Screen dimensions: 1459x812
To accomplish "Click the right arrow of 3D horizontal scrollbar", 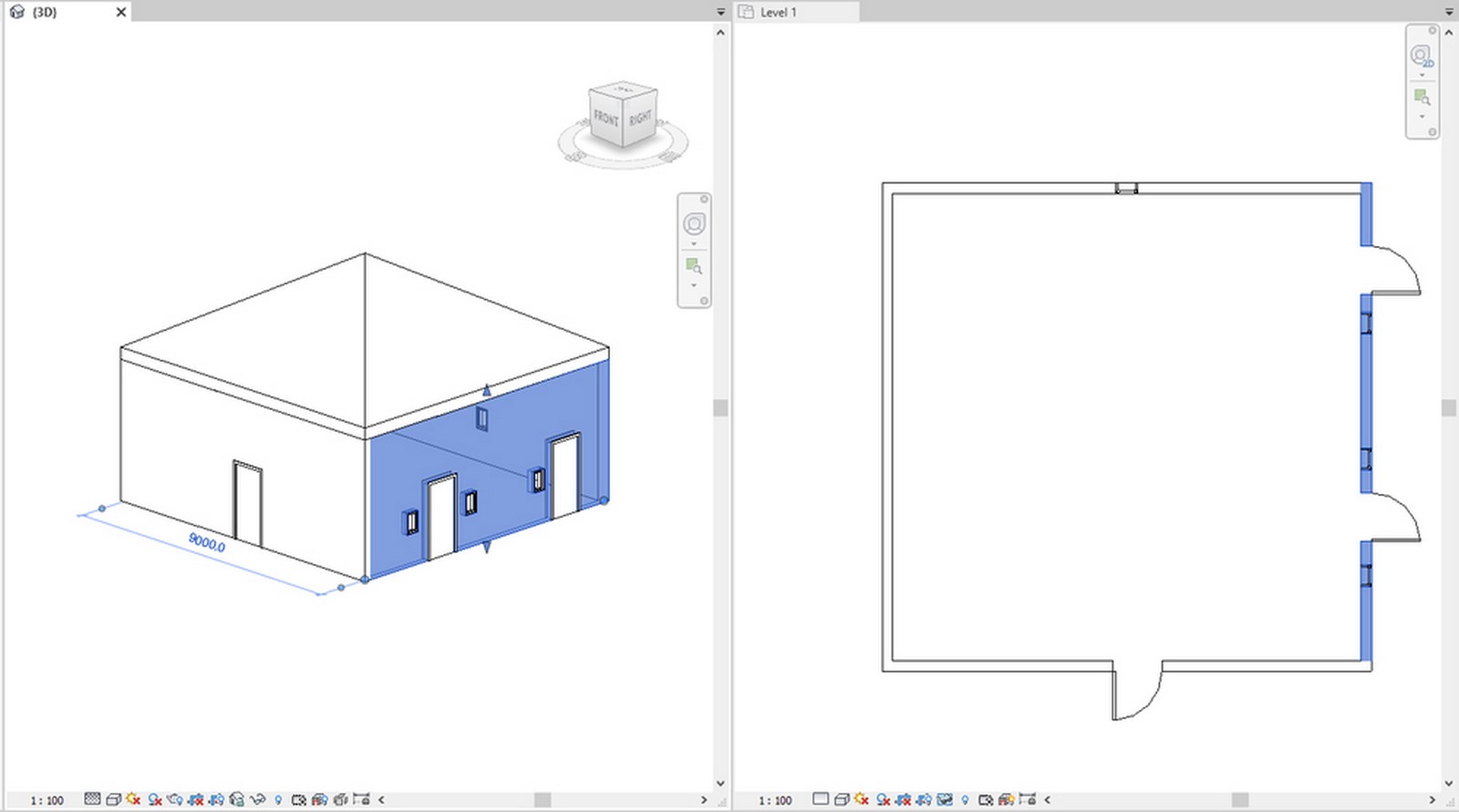I will 704,800.
